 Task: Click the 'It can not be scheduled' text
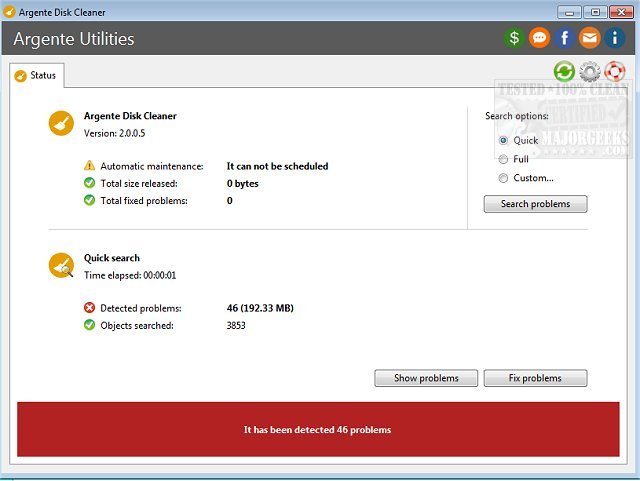(x=277, y=166)
